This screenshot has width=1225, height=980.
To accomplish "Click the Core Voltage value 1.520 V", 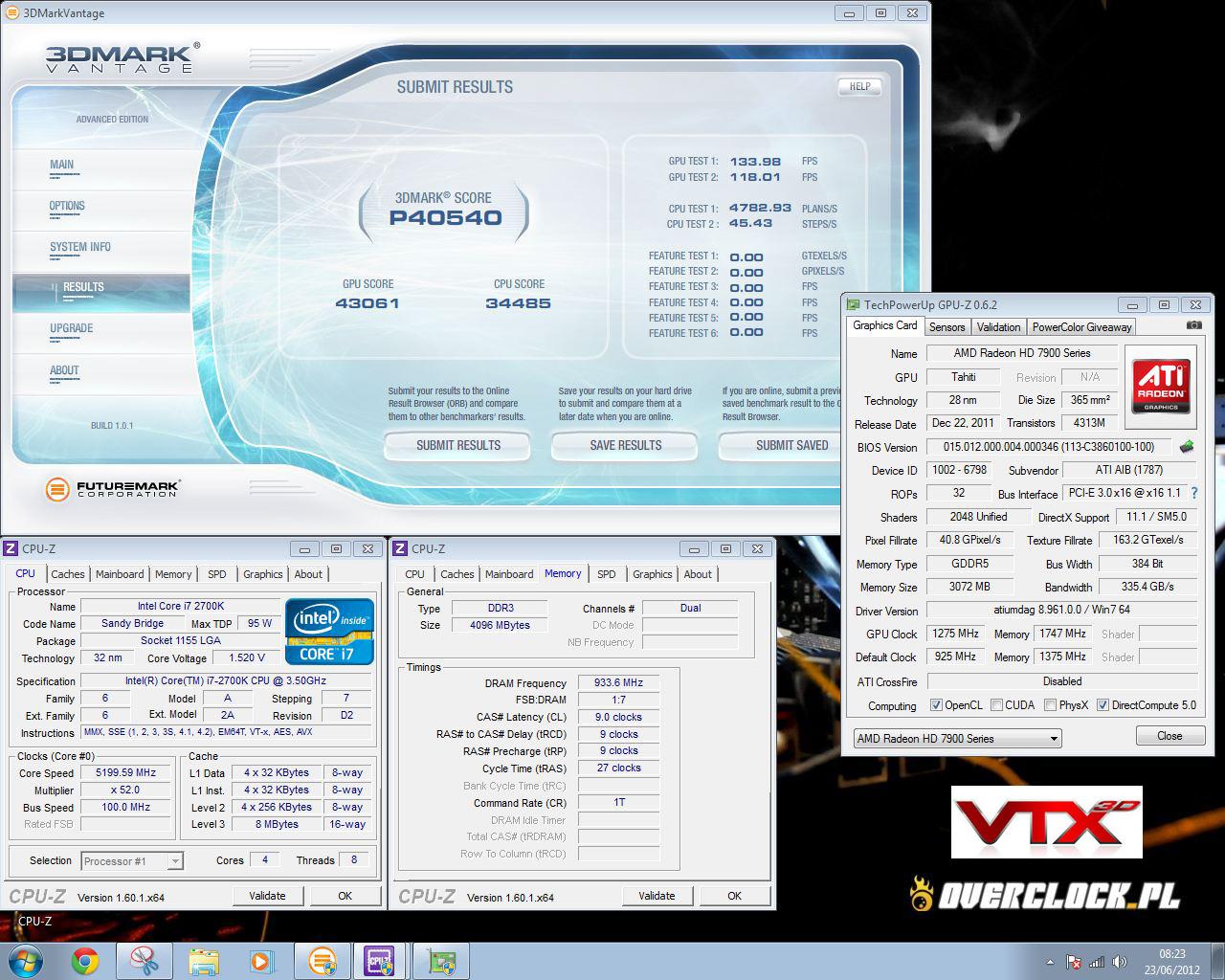I will [x=247, y=657].
